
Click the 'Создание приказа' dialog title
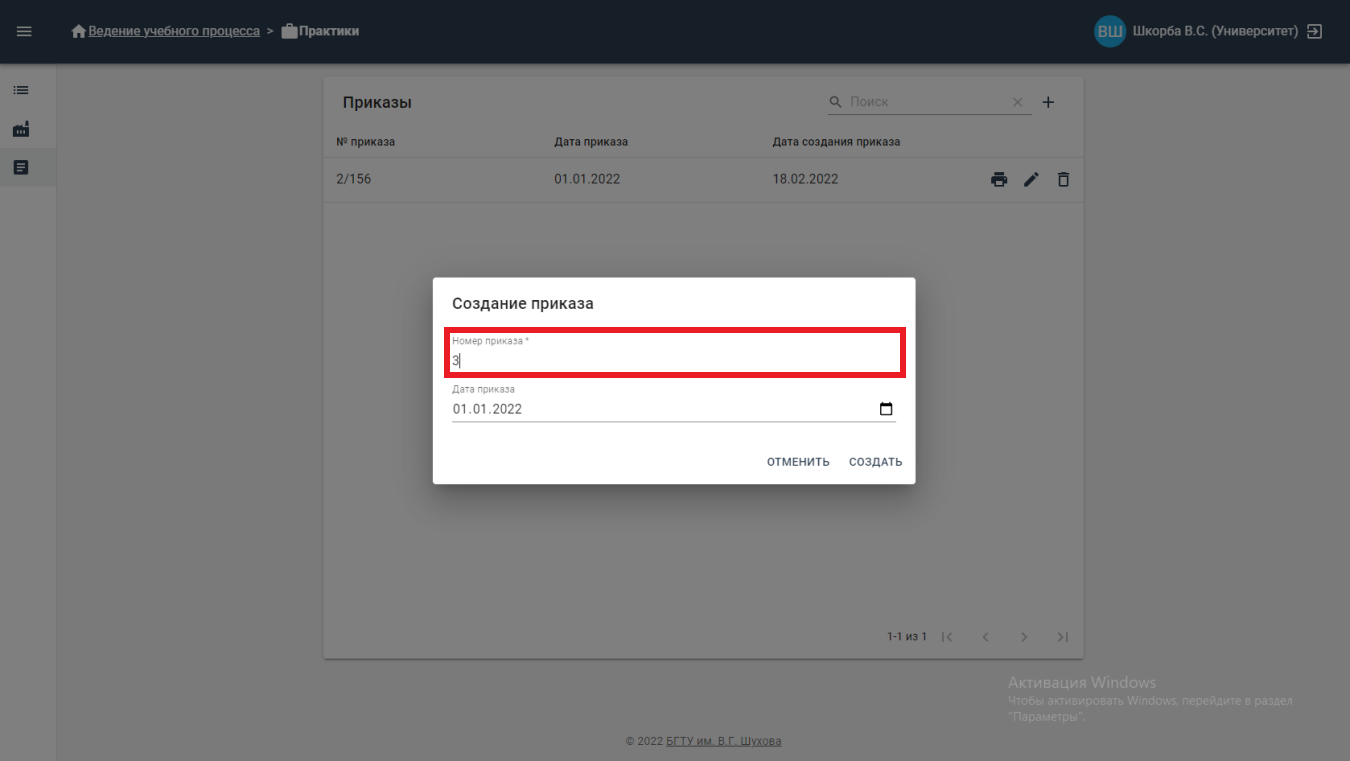[x=523, y=303]
